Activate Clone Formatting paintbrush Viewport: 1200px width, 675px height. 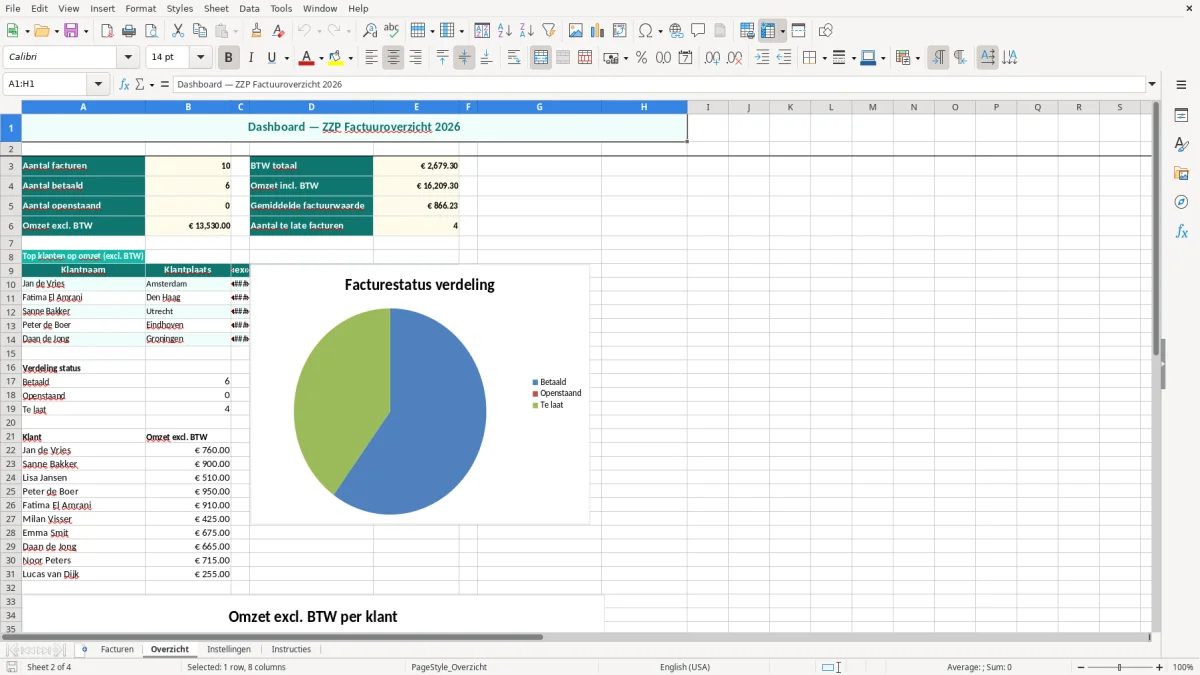[257, 31]
